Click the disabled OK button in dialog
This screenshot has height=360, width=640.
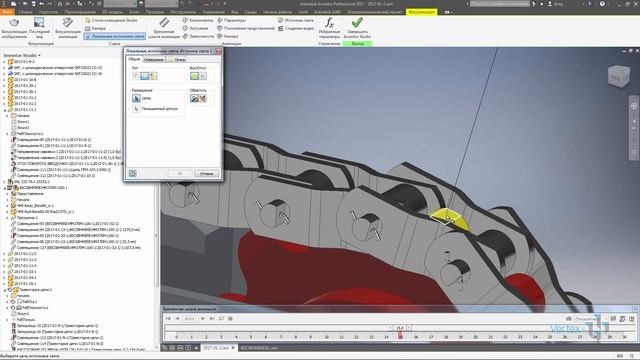[180, 173]
